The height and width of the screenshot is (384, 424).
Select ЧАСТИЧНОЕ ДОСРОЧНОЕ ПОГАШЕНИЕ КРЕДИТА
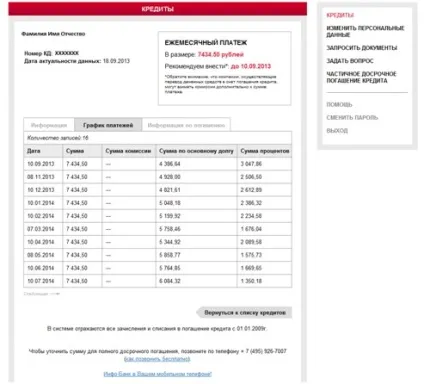tap(361, 77)
